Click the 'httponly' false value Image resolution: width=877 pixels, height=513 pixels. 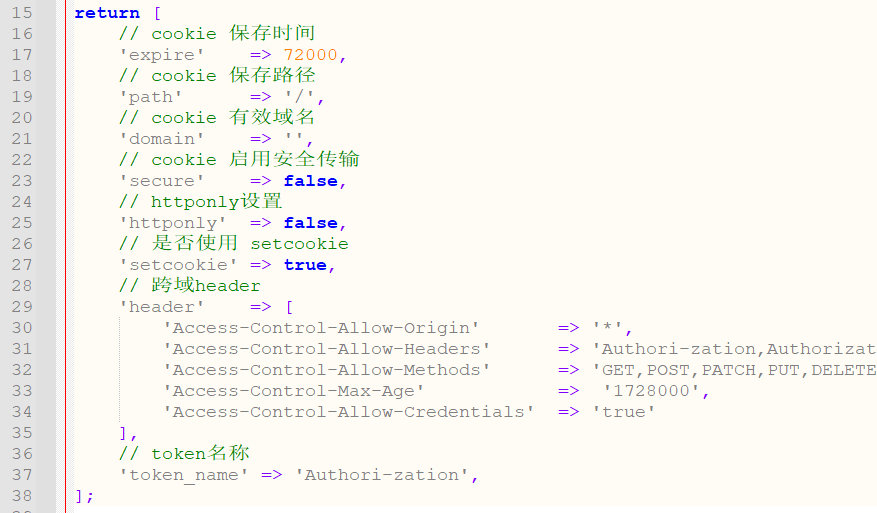point(310,223)
